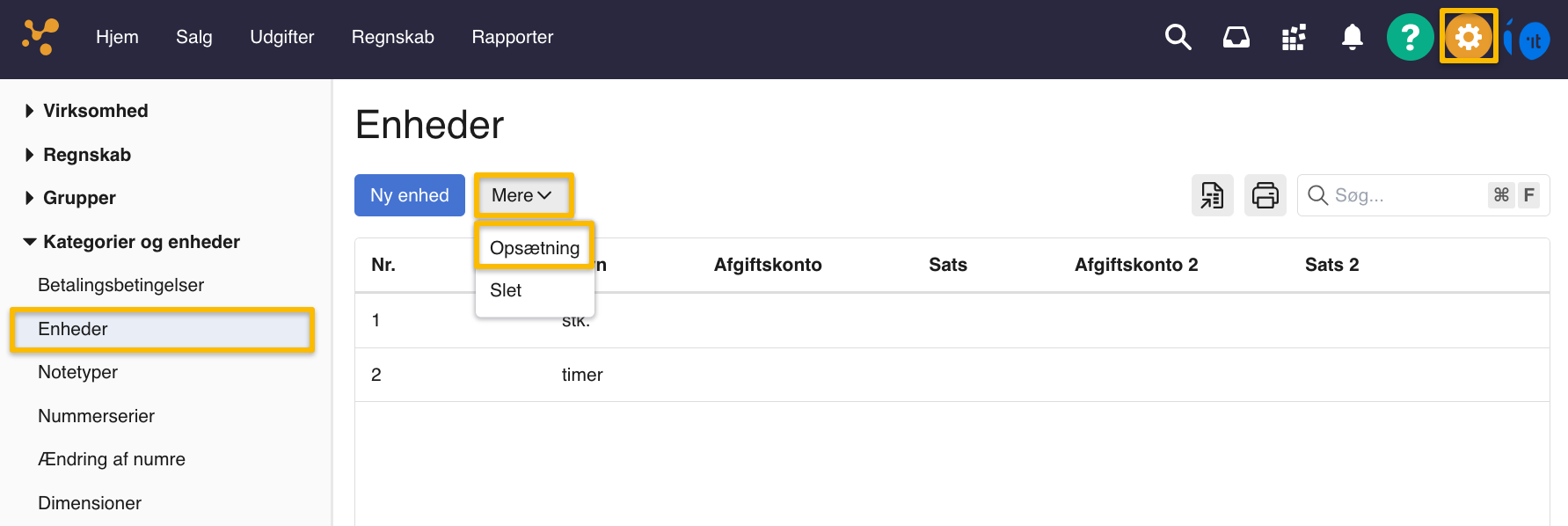Open Nummerserier in the sidebar
Screen dimensions: 1568x526
[x=96, y=416]
